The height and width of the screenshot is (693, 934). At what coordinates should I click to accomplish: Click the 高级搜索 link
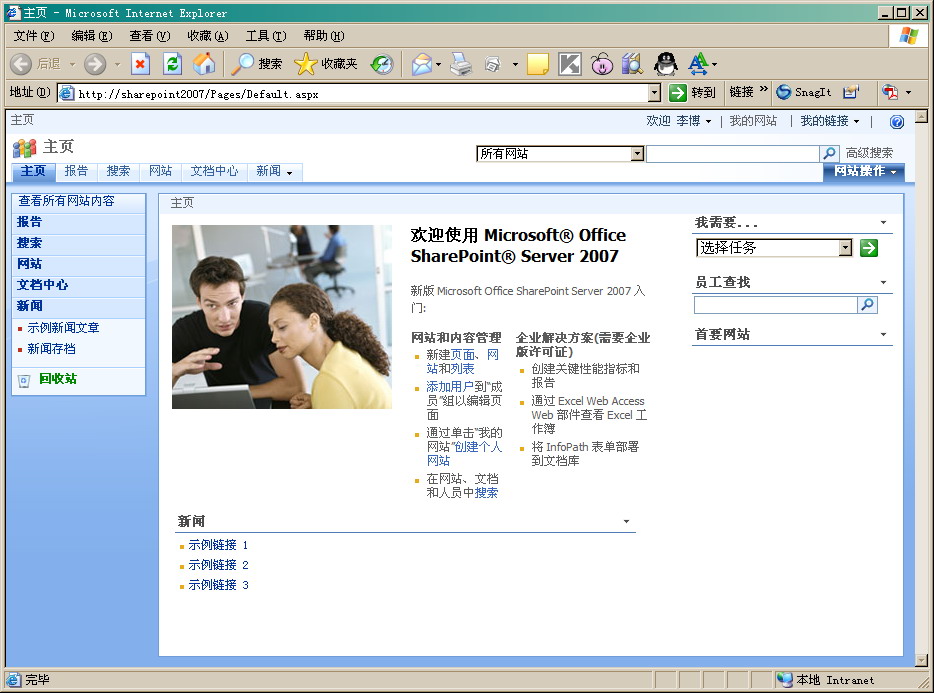870,153
